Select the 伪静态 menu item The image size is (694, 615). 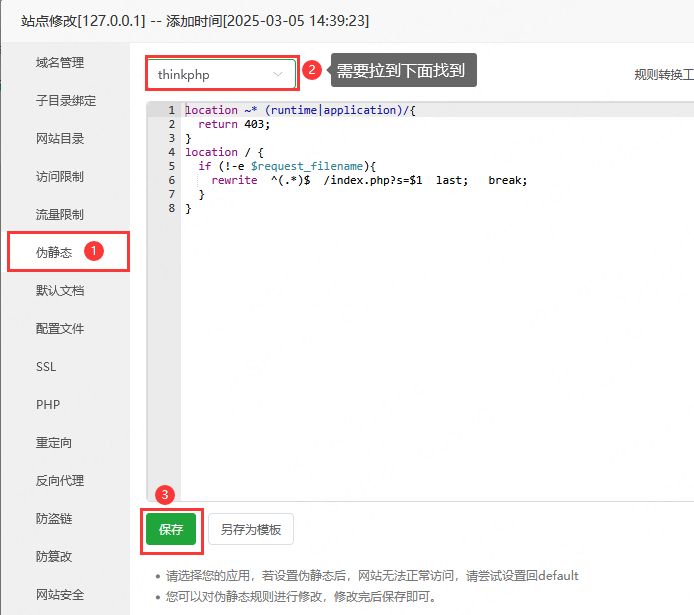coord(54,252)
